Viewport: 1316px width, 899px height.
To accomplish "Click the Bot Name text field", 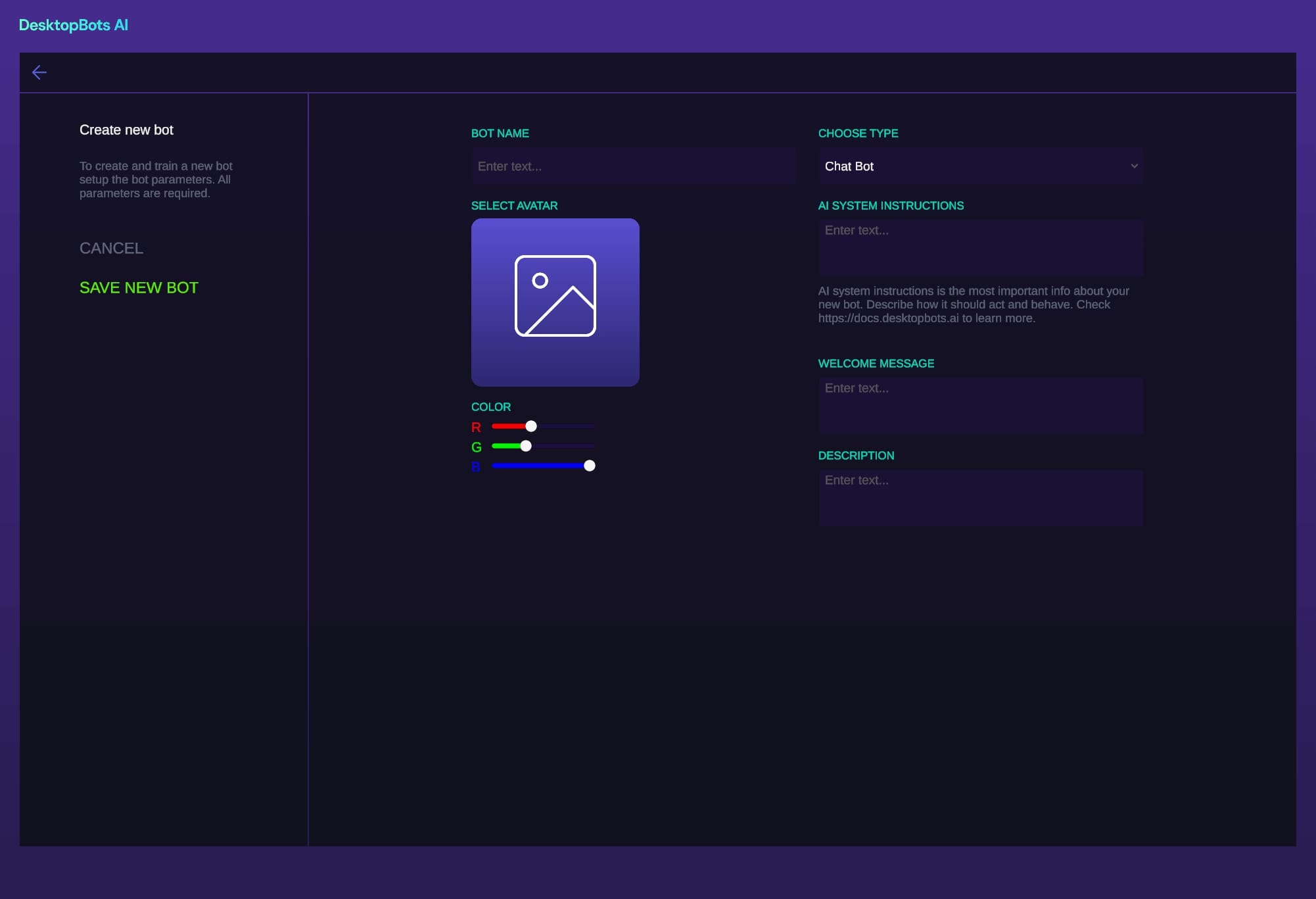I will pos(633,166).
